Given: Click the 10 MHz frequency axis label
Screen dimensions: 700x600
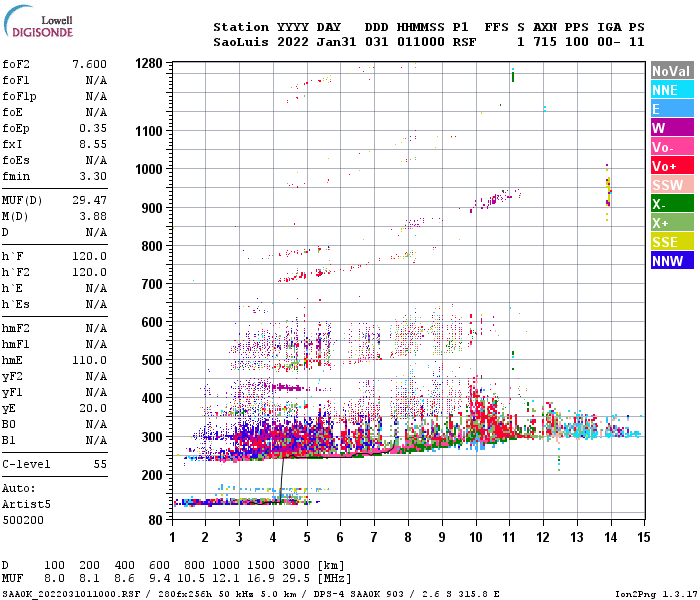Looking at the screenshot, I should tap(475, 537).
